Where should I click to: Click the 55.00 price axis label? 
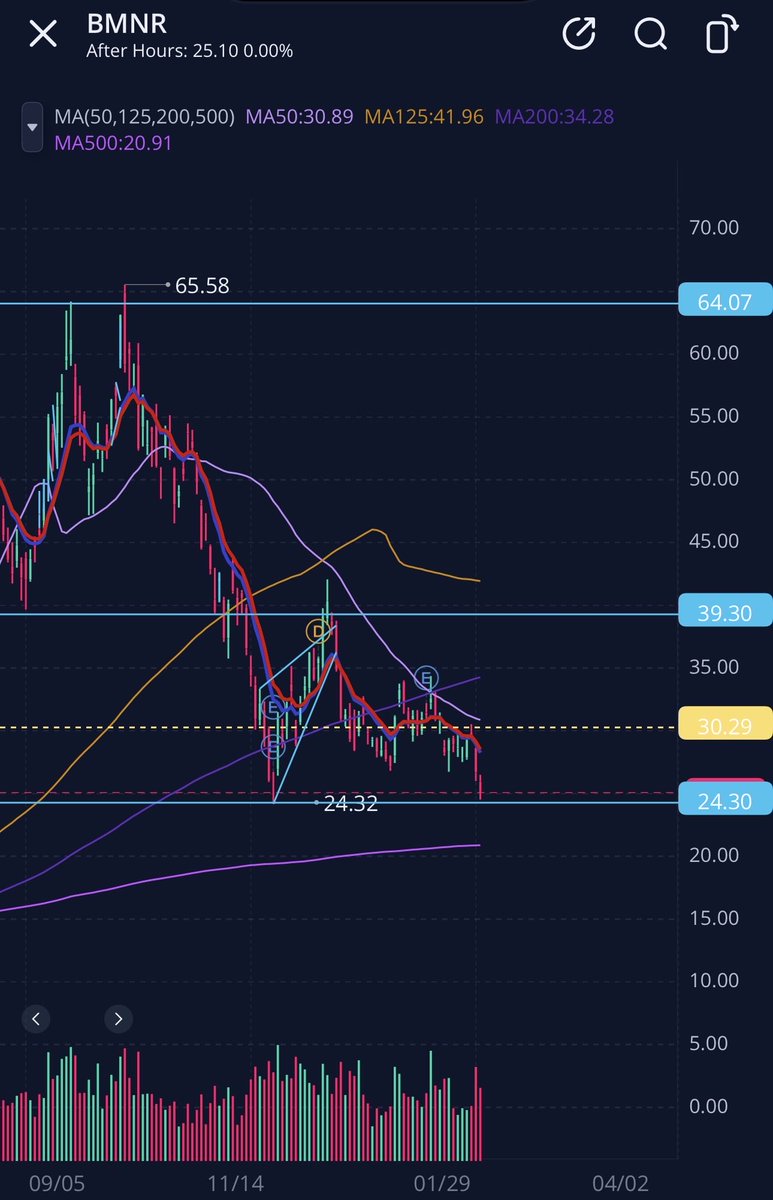pyautogui.click(x=714, y=415)
